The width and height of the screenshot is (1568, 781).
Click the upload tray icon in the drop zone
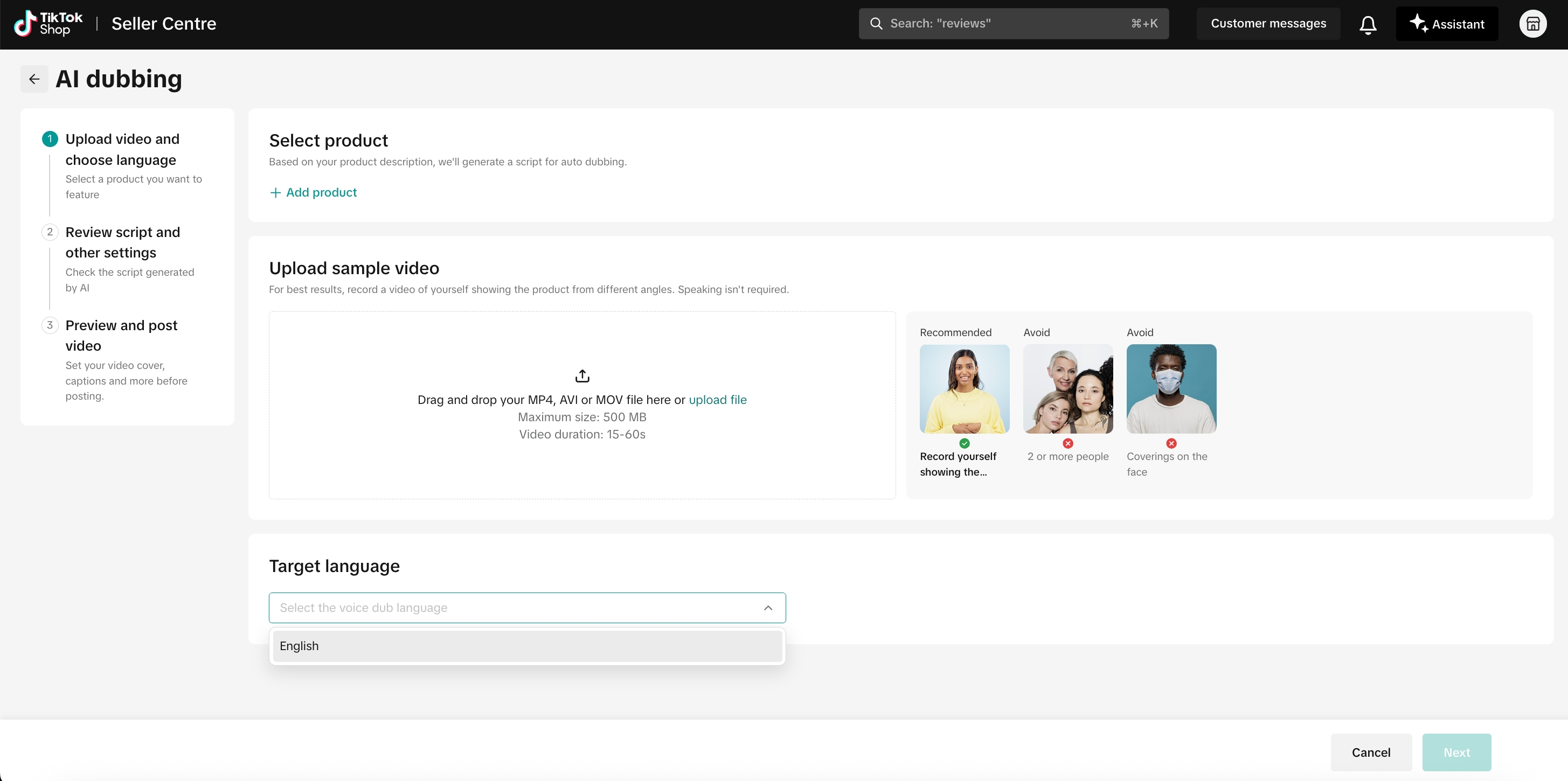click(x=582, y=376)
